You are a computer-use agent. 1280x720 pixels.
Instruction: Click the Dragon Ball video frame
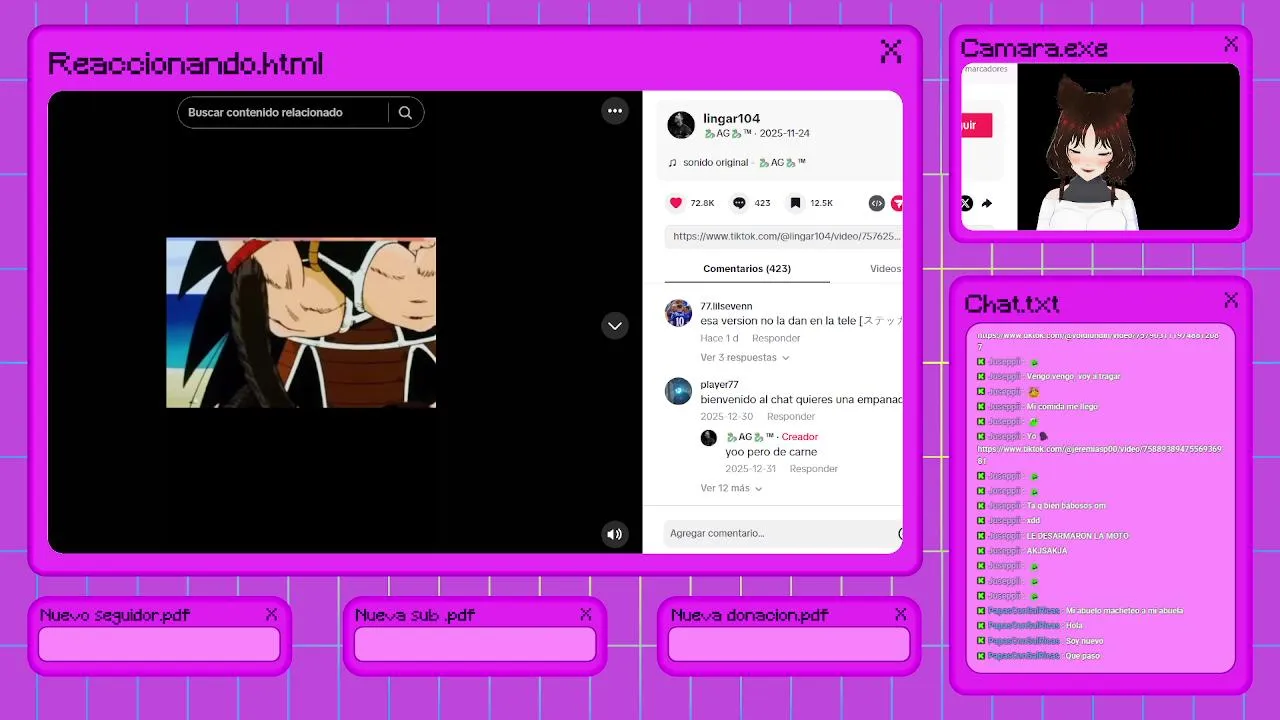coord(301,323)
